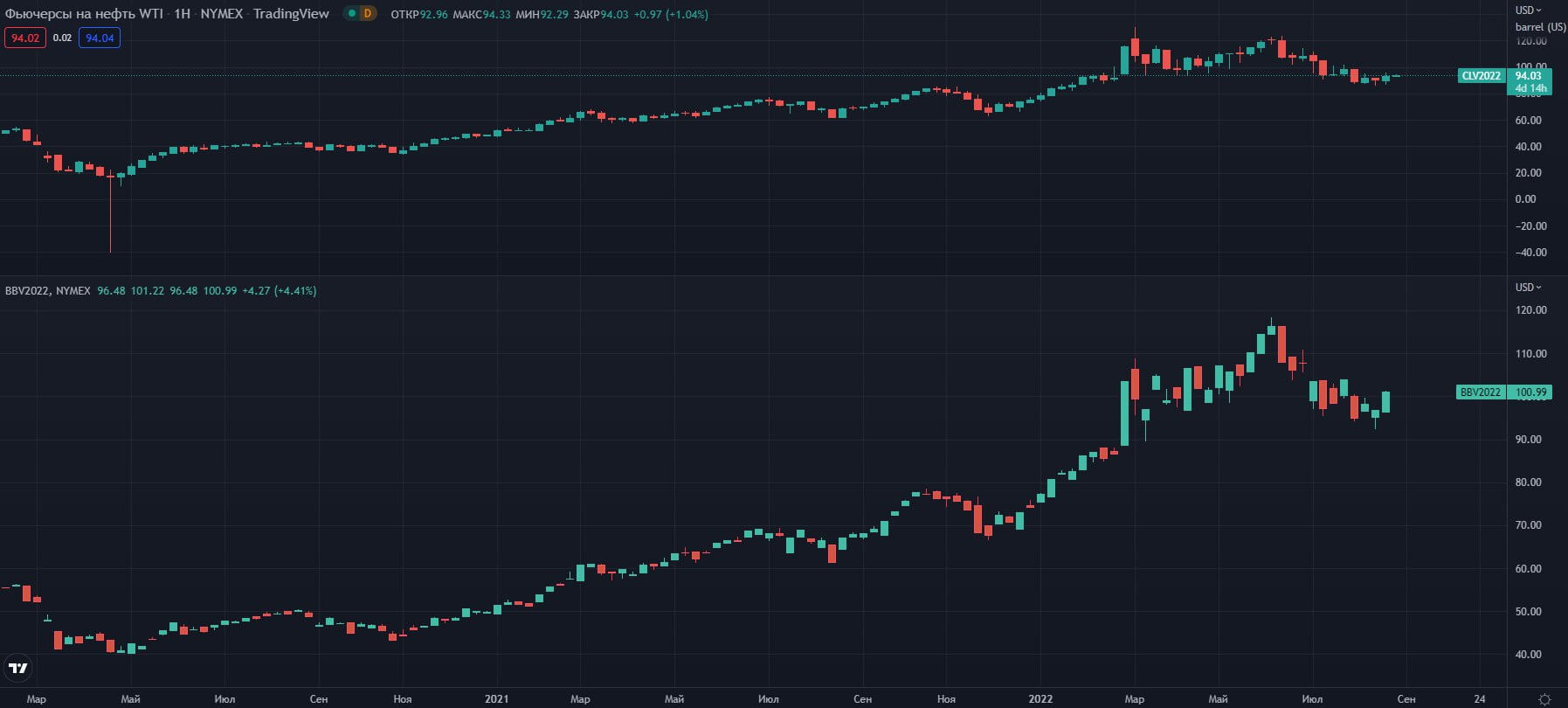Click the +0.97 (+1.04%) change value
The image size is (1568, 708).
pos(671,14)
